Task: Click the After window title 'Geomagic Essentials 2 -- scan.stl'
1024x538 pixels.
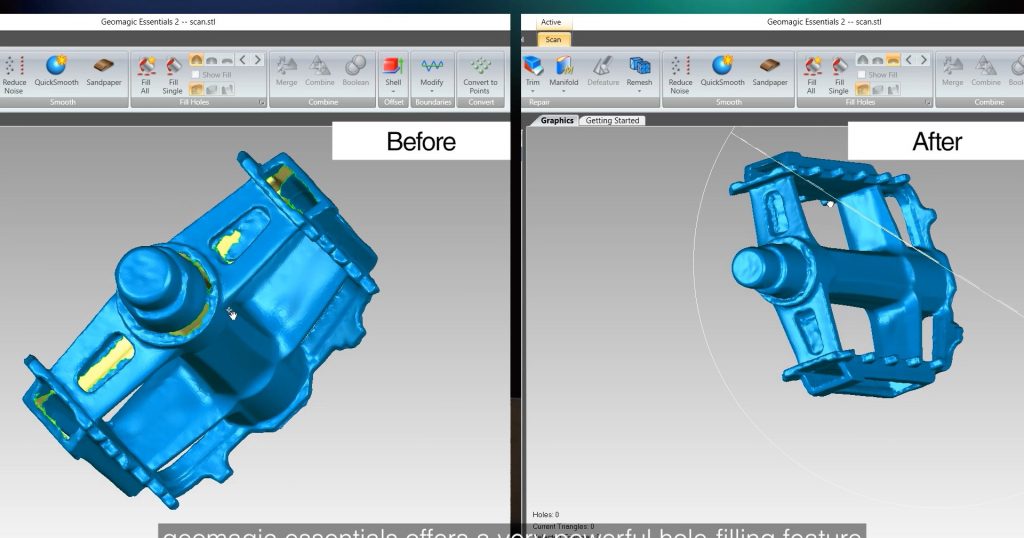Action: coord(824,22)
